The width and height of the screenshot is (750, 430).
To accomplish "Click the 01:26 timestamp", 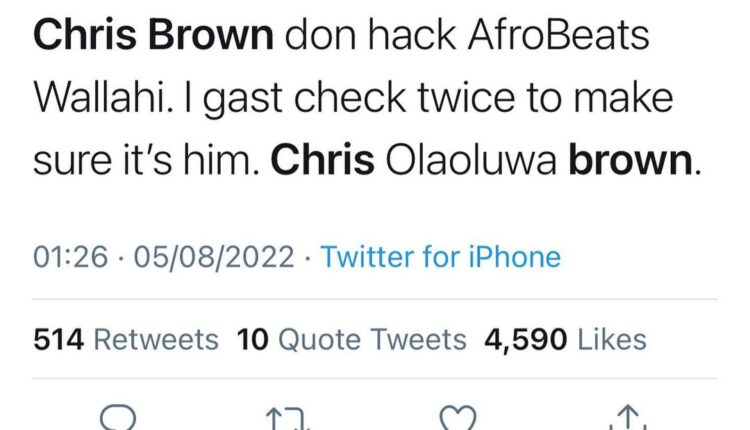I will click(x=70, y=257).
